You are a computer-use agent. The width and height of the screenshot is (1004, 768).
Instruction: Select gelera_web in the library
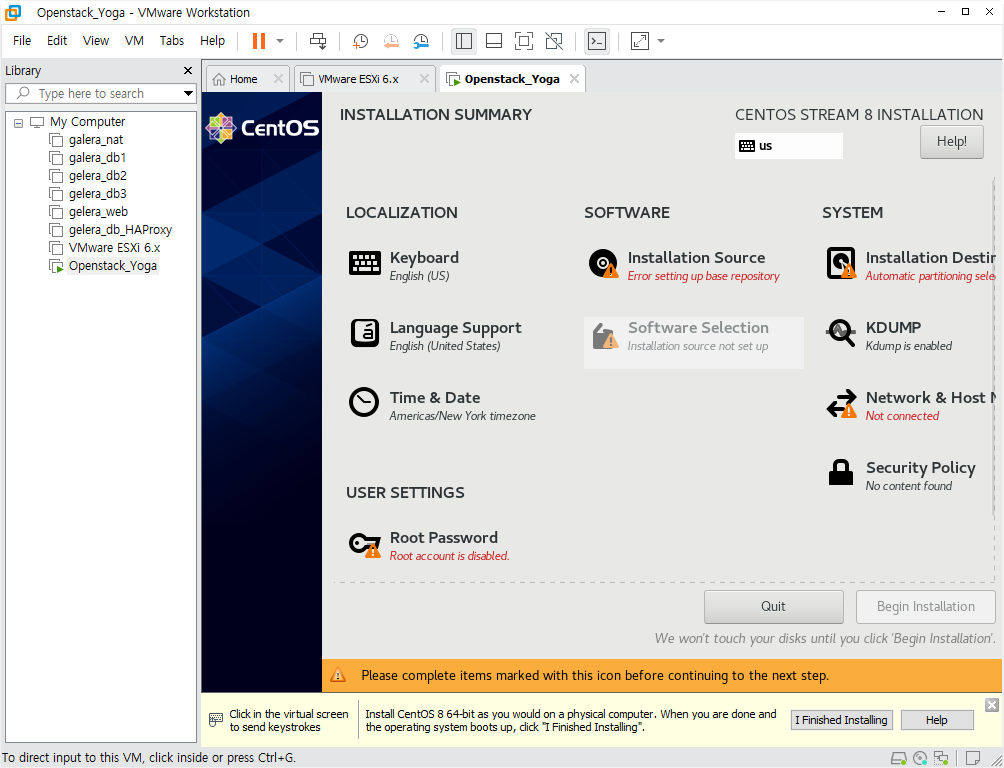pos(98,211)
